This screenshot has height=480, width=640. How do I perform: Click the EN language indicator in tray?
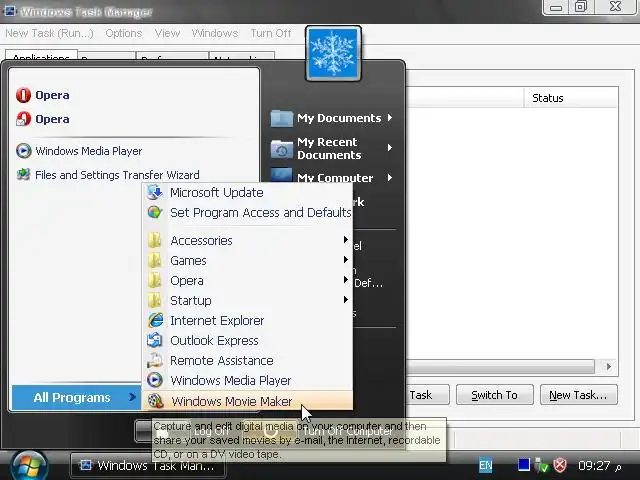pyautogui.click(x=486, y=465)
